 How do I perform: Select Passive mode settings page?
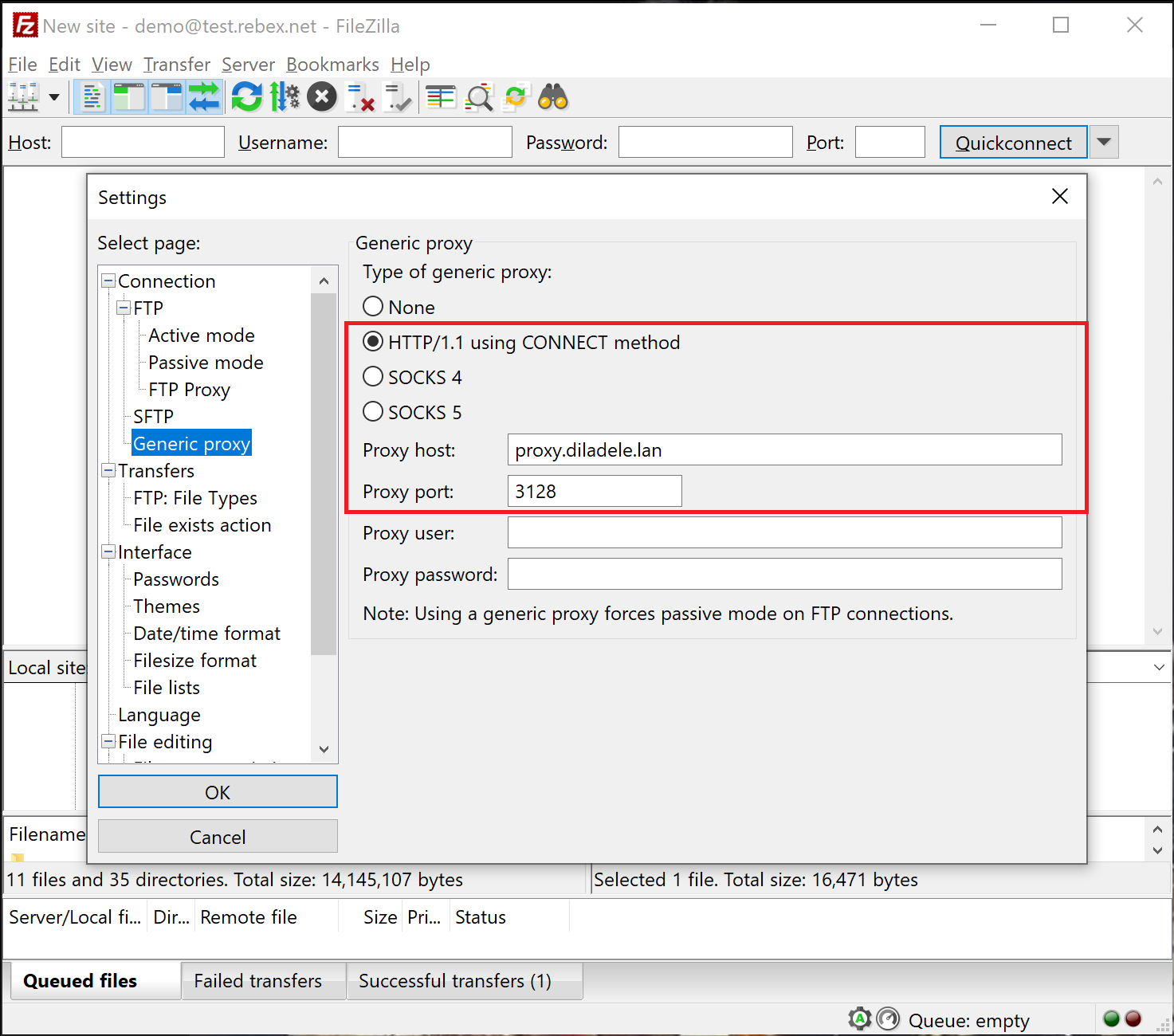[x=206, y=362]
